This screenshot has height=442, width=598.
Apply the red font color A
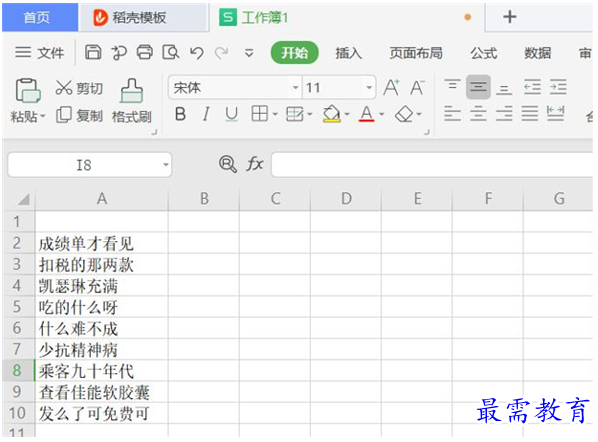pyautogui.click(x=367, y=114)
